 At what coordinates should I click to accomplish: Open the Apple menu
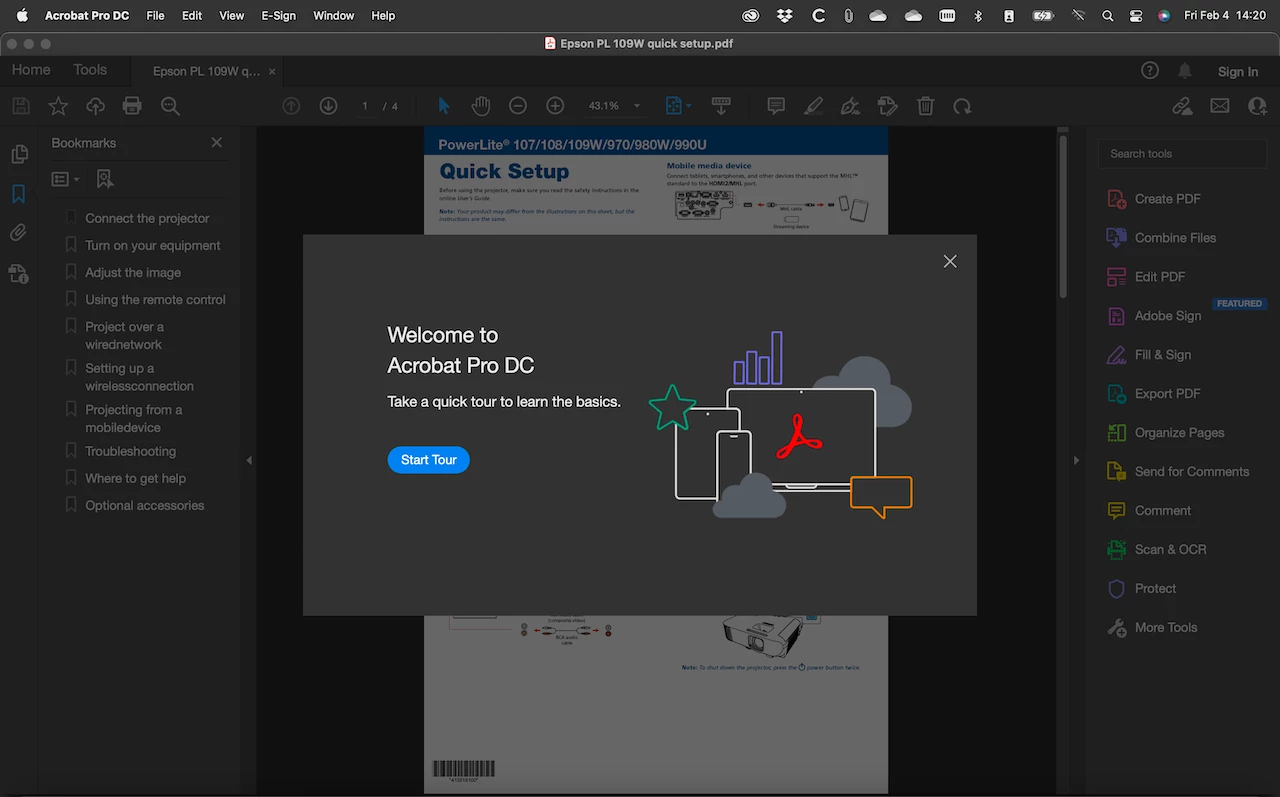tap(22, 16)
